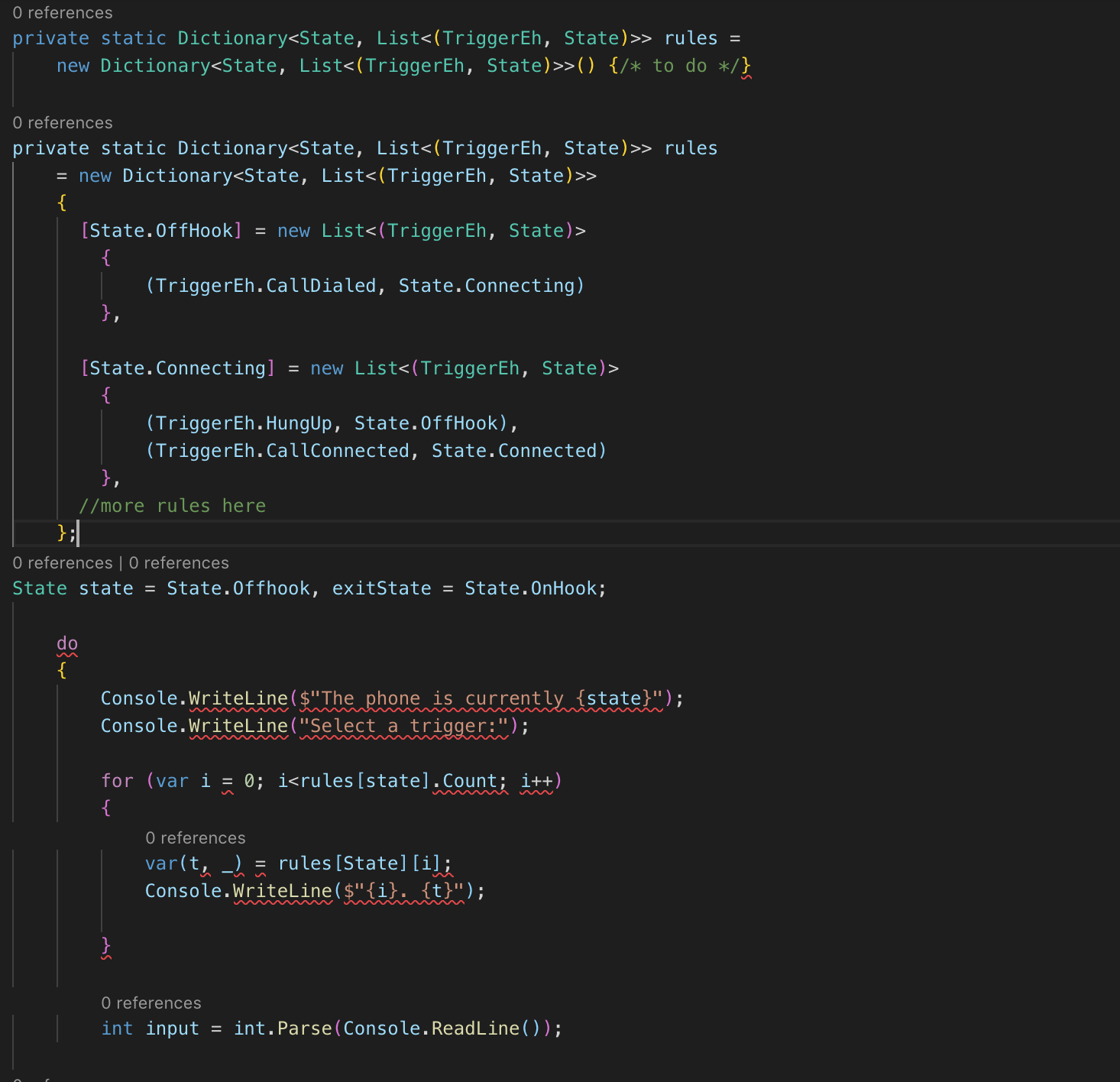Click the 'do' keyword with the error squiggle

click(x=67, y=643)
